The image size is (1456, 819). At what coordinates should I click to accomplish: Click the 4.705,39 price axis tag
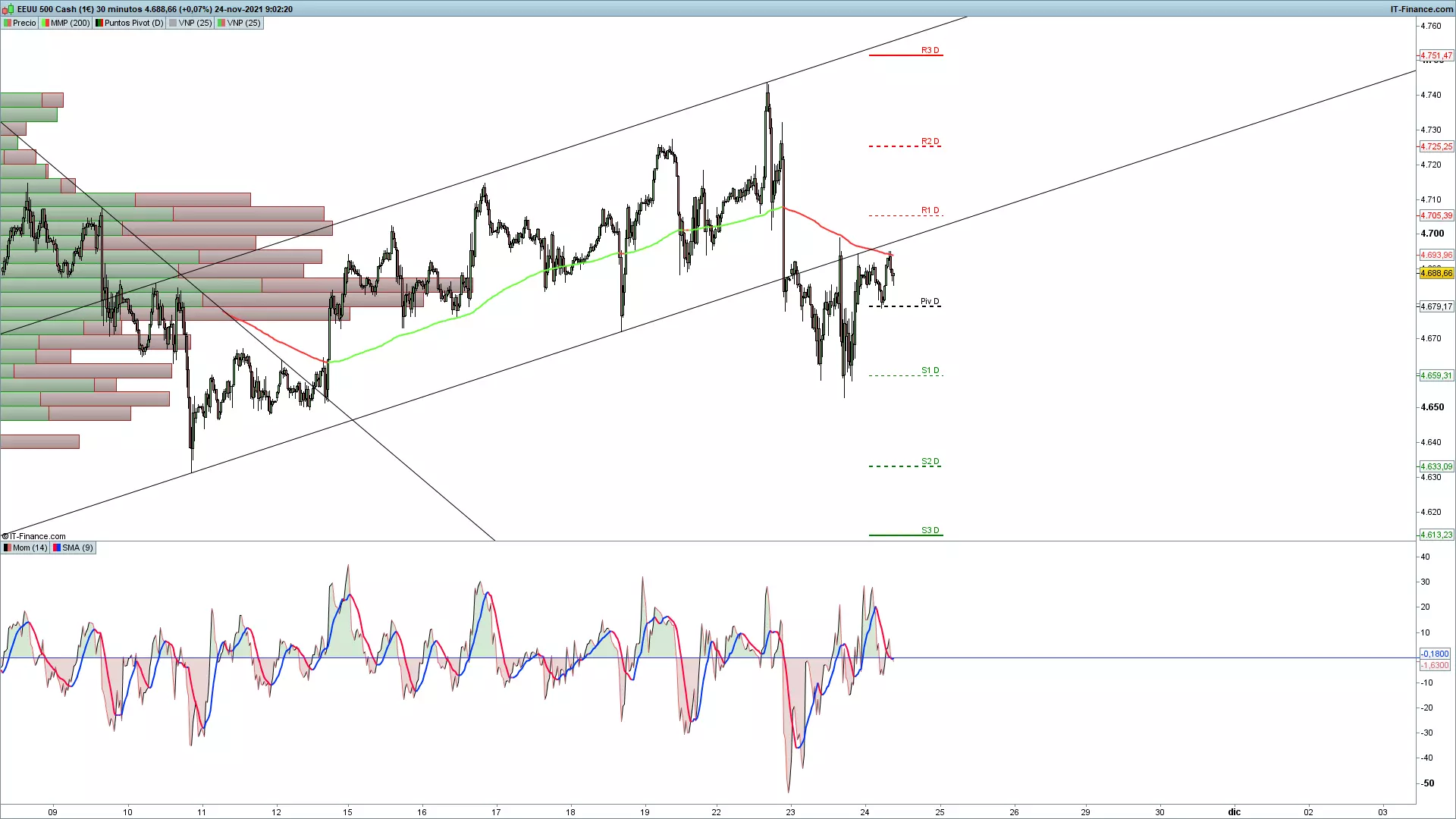coord(1436,215)
